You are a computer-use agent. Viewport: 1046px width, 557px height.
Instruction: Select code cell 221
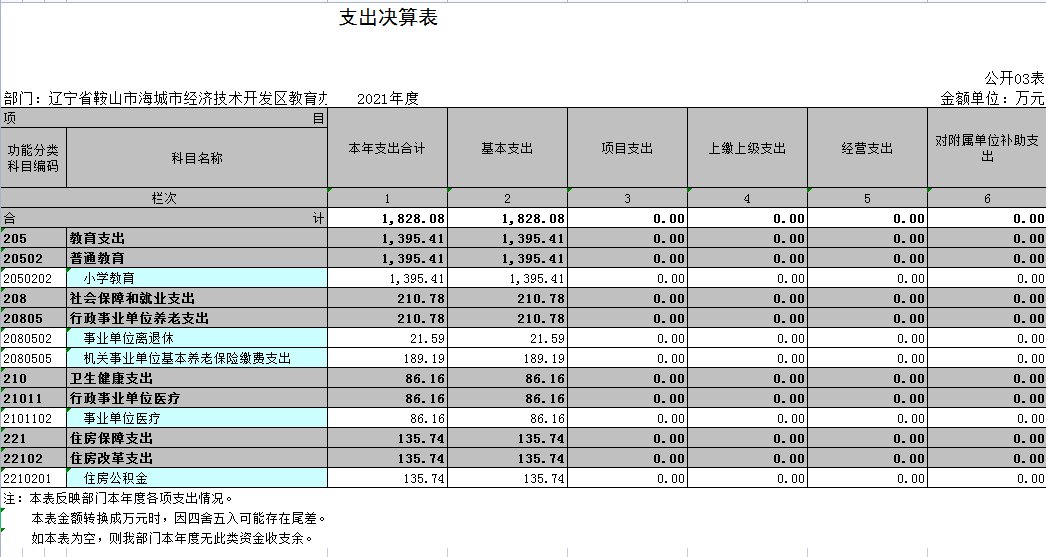point(33,438)
